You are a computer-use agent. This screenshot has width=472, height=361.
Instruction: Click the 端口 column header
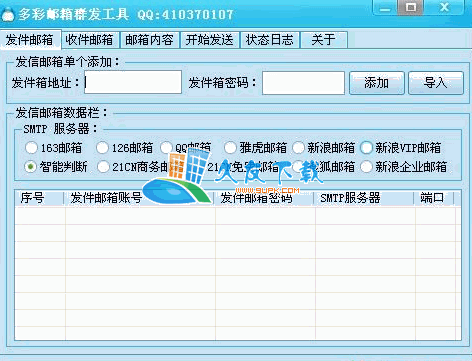tap(434, 198)
